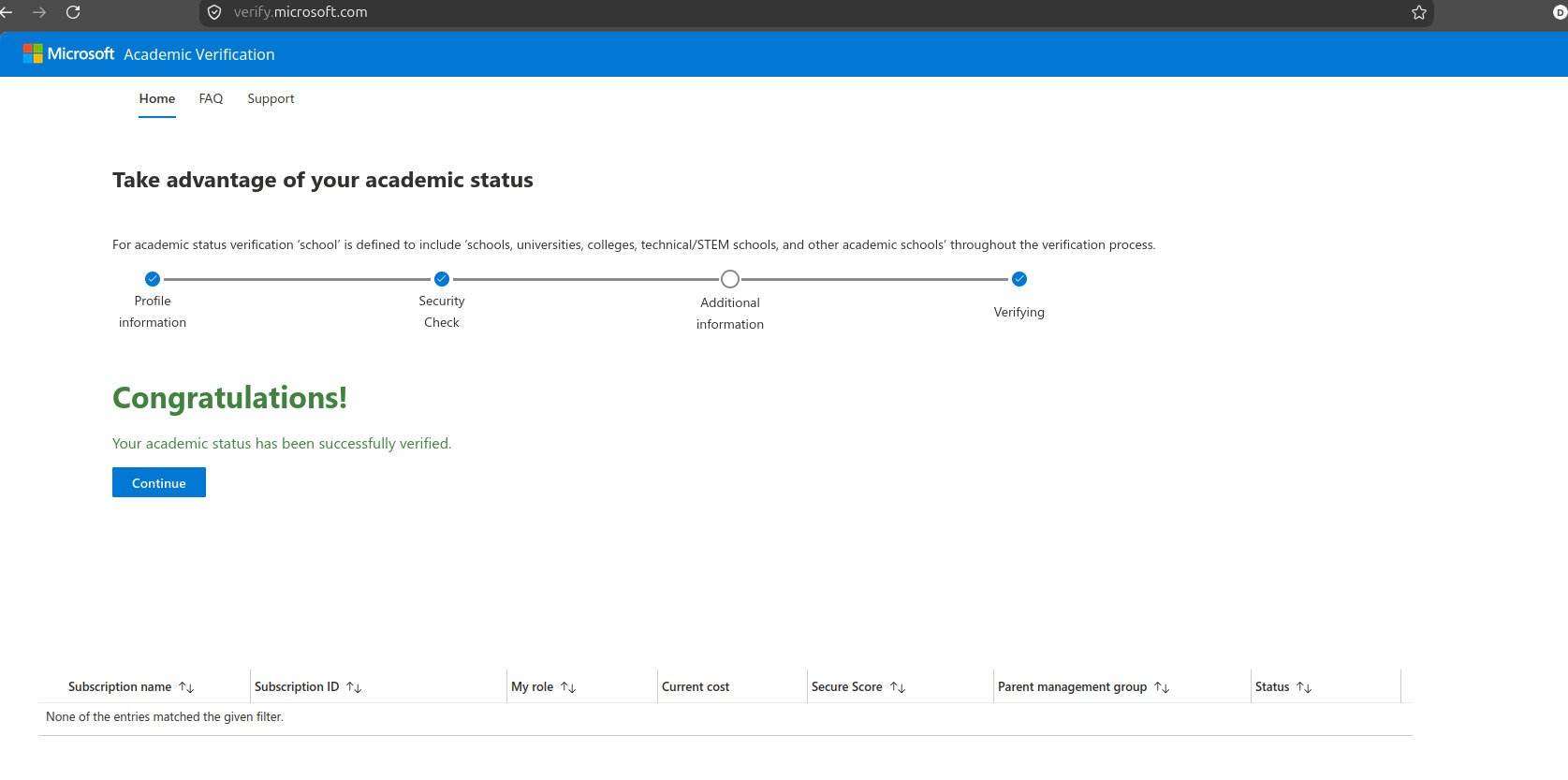Click the verify.microsoft.com address bar
The width and height of the screenshot is (1568, 780).
(814, 12)
